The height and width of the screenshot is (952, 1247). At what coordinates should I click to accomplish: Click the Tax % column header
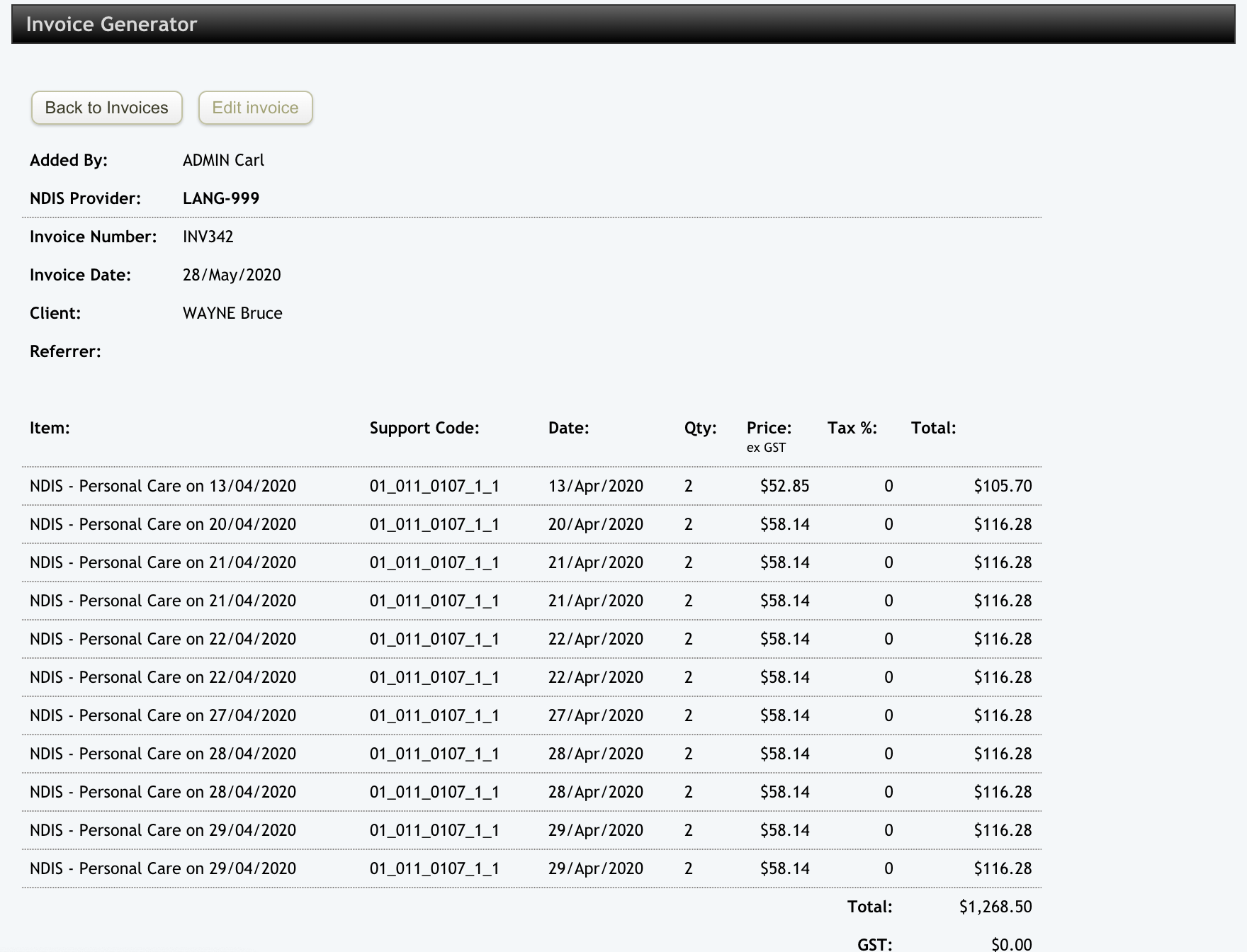click(x=852, y=428)
